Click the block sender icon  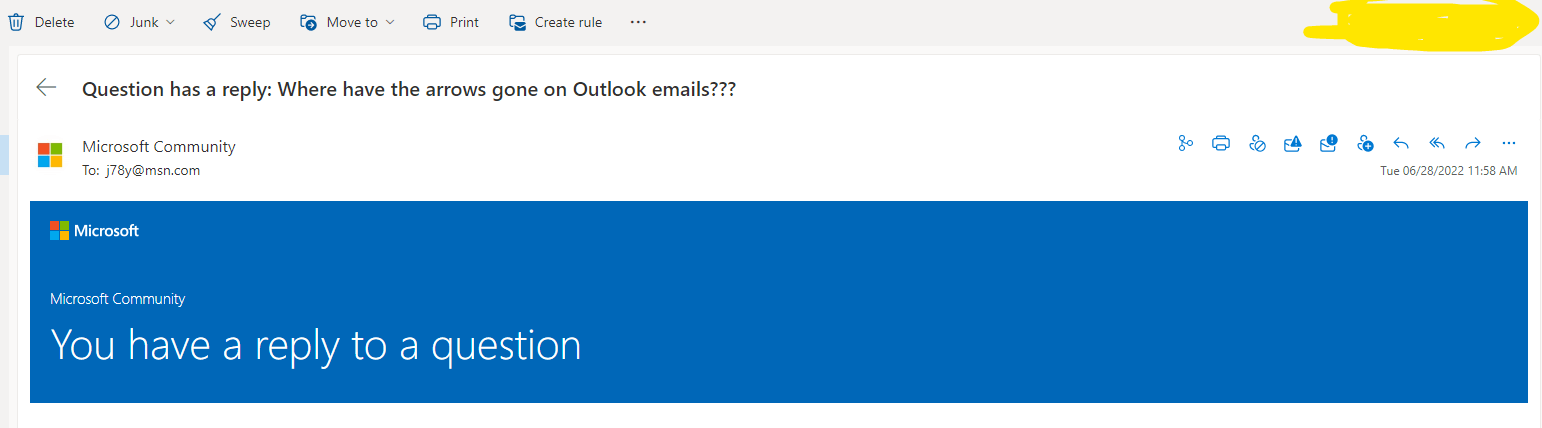(1257, 143)
